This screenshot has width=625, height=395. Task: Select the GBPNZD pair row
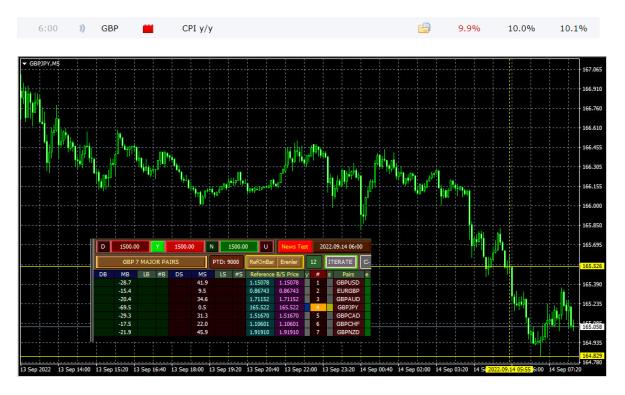pyautogui.click(x=348, y=332)
